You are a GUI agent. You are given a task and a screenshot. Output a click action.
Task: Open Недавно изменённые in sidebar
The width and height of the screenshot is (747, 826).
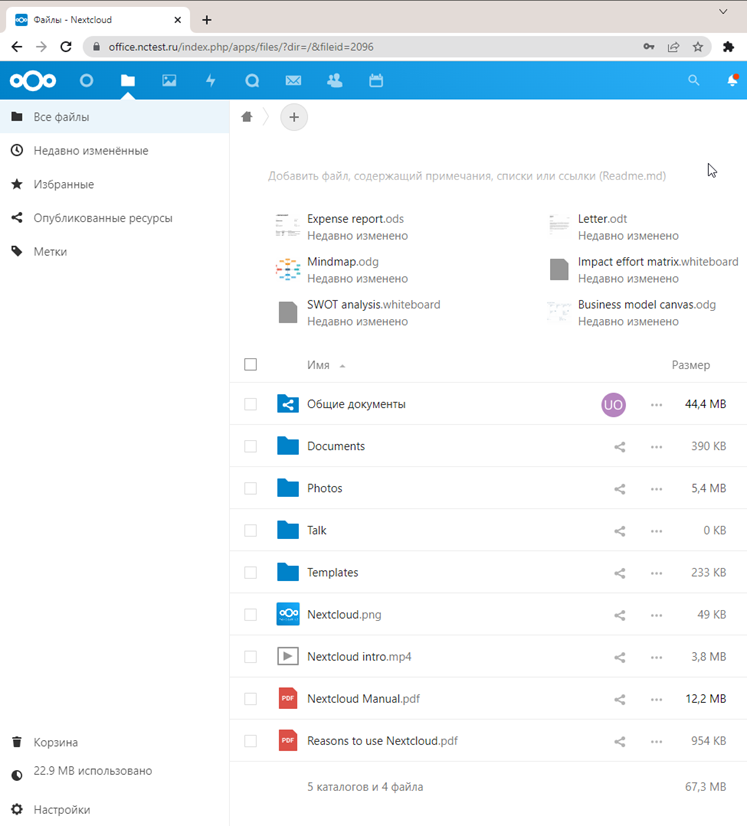point(114,151)
